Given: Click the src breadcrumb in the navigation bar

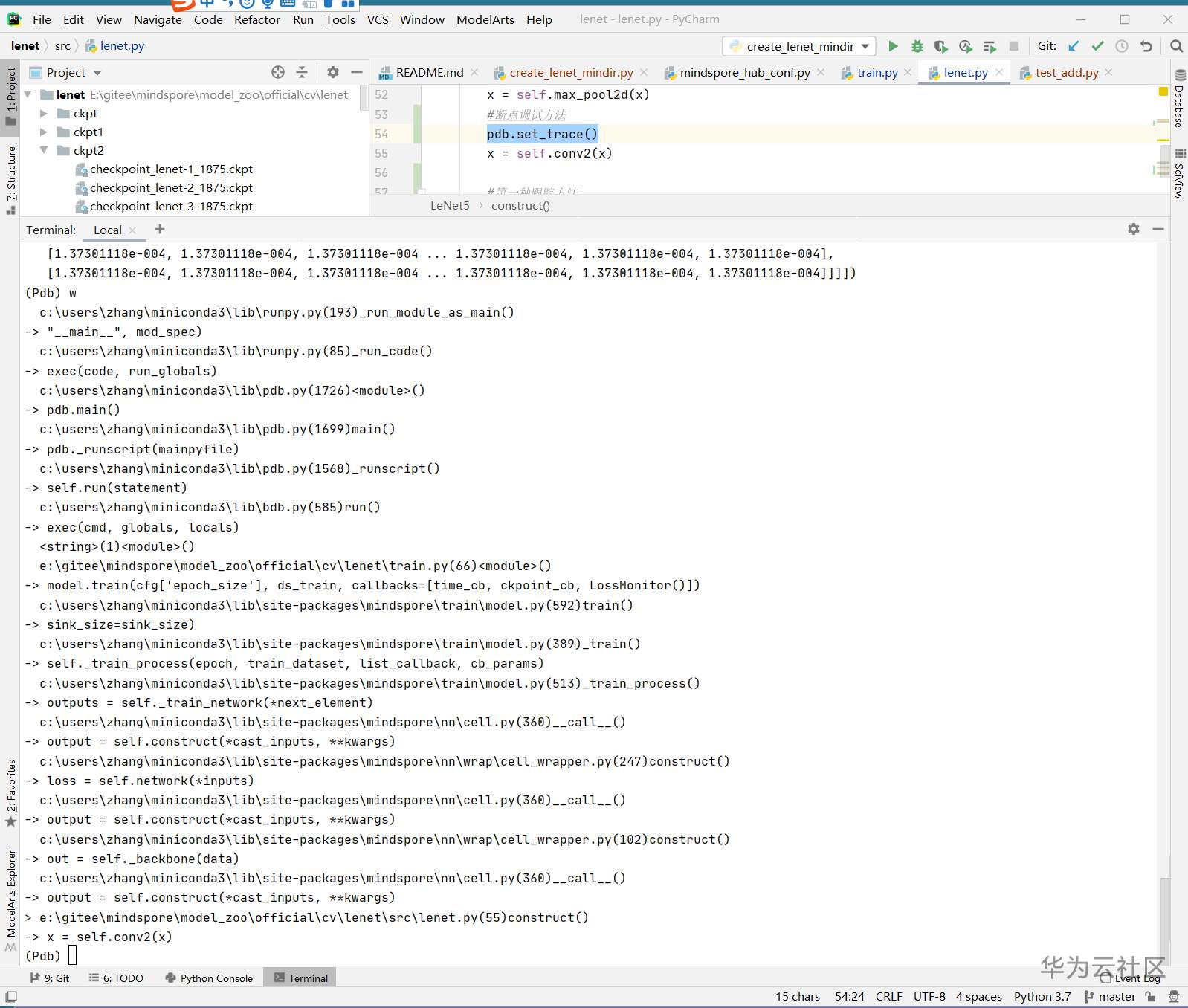Looking at the screenshot, I should pos(62,46).
